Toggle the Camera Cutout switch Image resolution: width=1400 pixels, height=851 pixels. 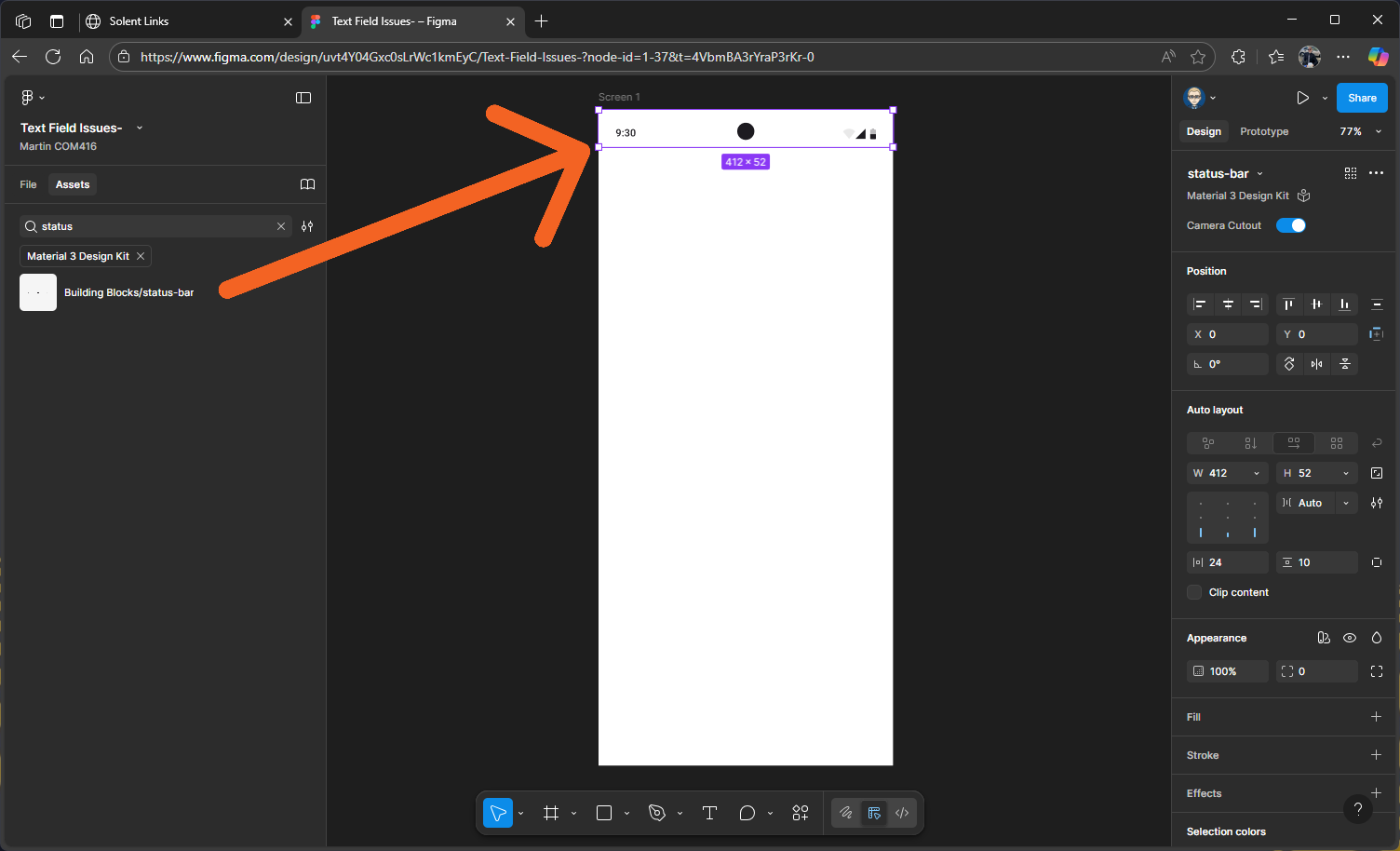(x=1290, y=225)
